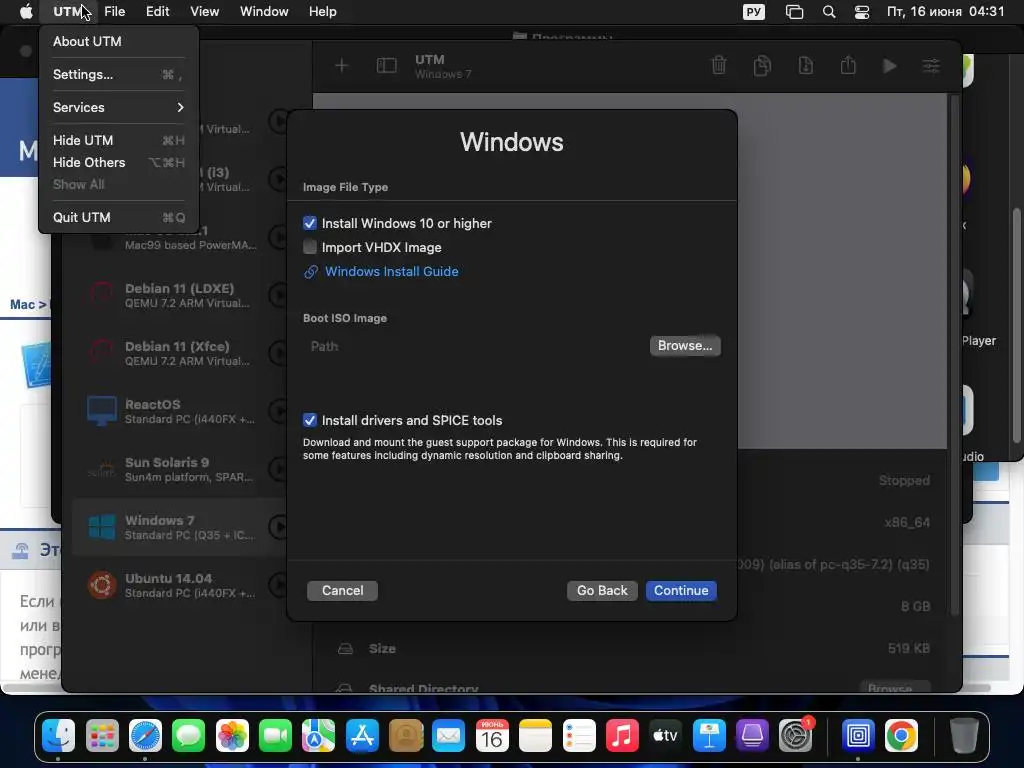Select Ubuntu 14.04 in the VM list
The width and height of the screenshot is (1024, 768).
tap(179, 586)
